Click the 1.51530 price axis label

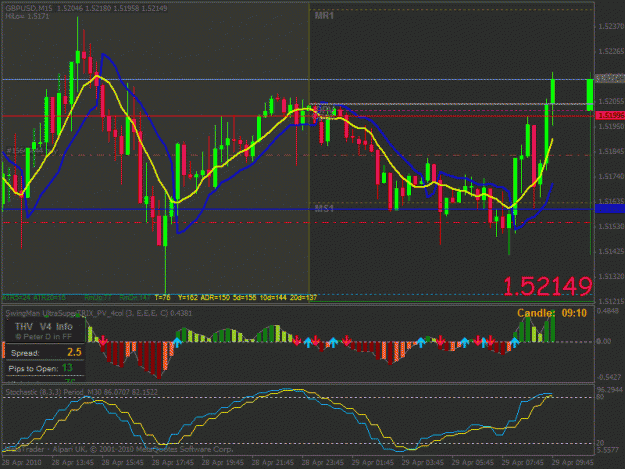(x=611, y=226)
